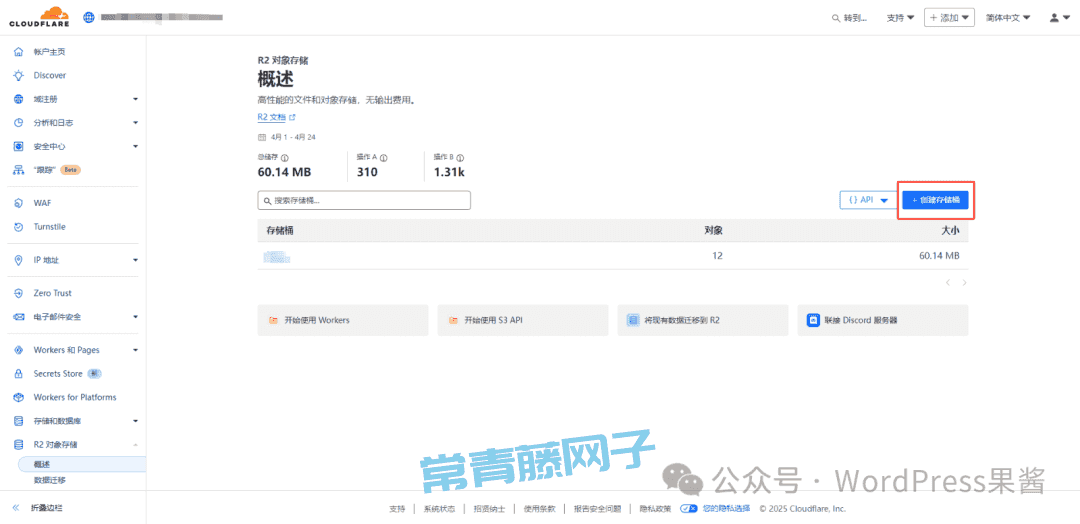Click the 创建存储桶 button
Viewport: 1080px width, 524px height.
936,200
